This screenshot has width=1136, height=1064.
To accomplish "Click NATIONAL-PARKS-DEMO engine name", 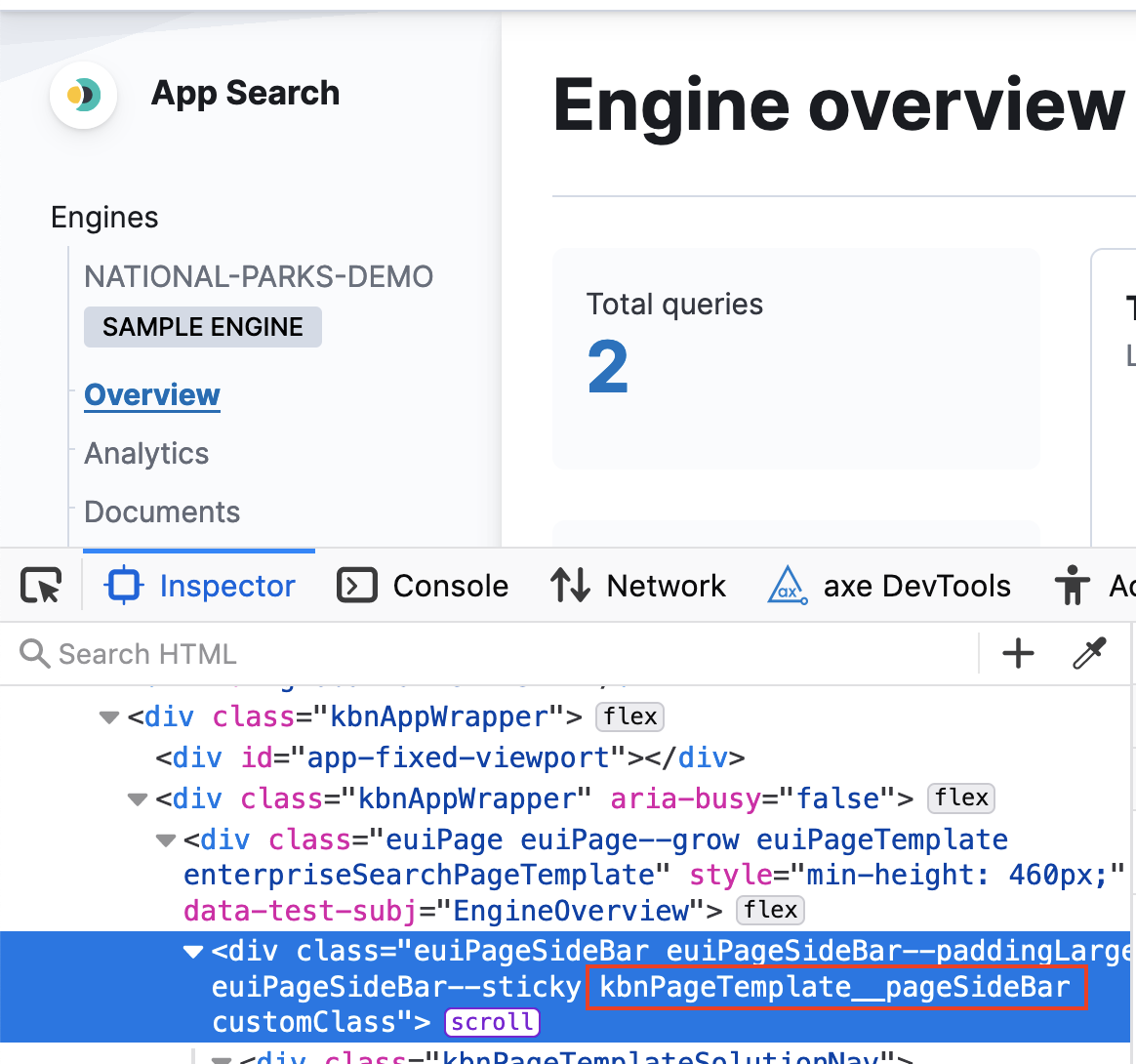I will (259, 277).
